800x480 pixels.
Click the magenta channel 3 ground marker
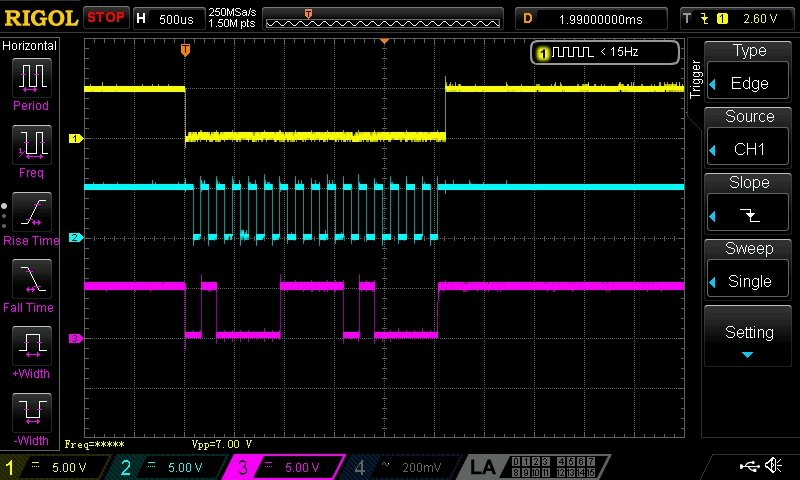[x=76, y=338]
